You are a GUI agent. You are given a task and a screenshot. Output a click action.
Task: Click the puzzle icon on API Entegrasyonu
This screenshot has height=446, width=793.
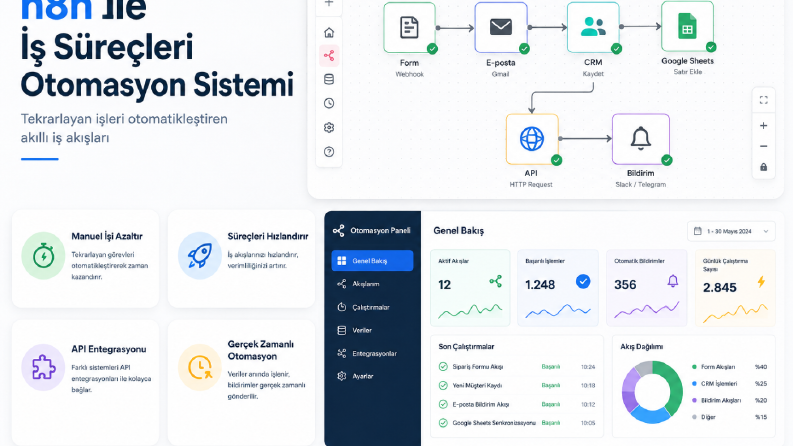tap(43, 368)
